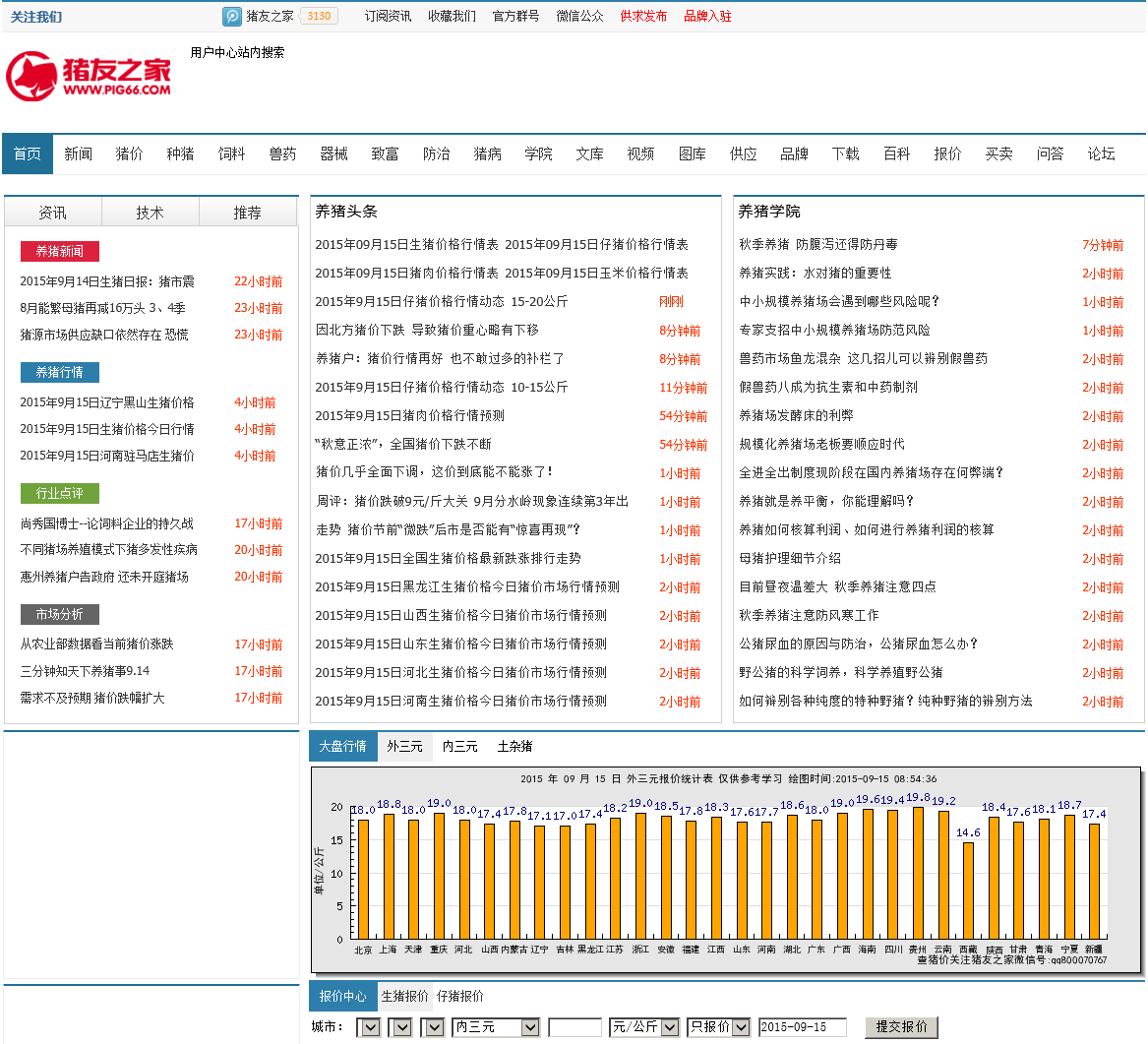The height and width of the screenshot is (1044, 1148).
Task: Click the Tencent Weibo follow icon
Action: click(x=232, y=16)
